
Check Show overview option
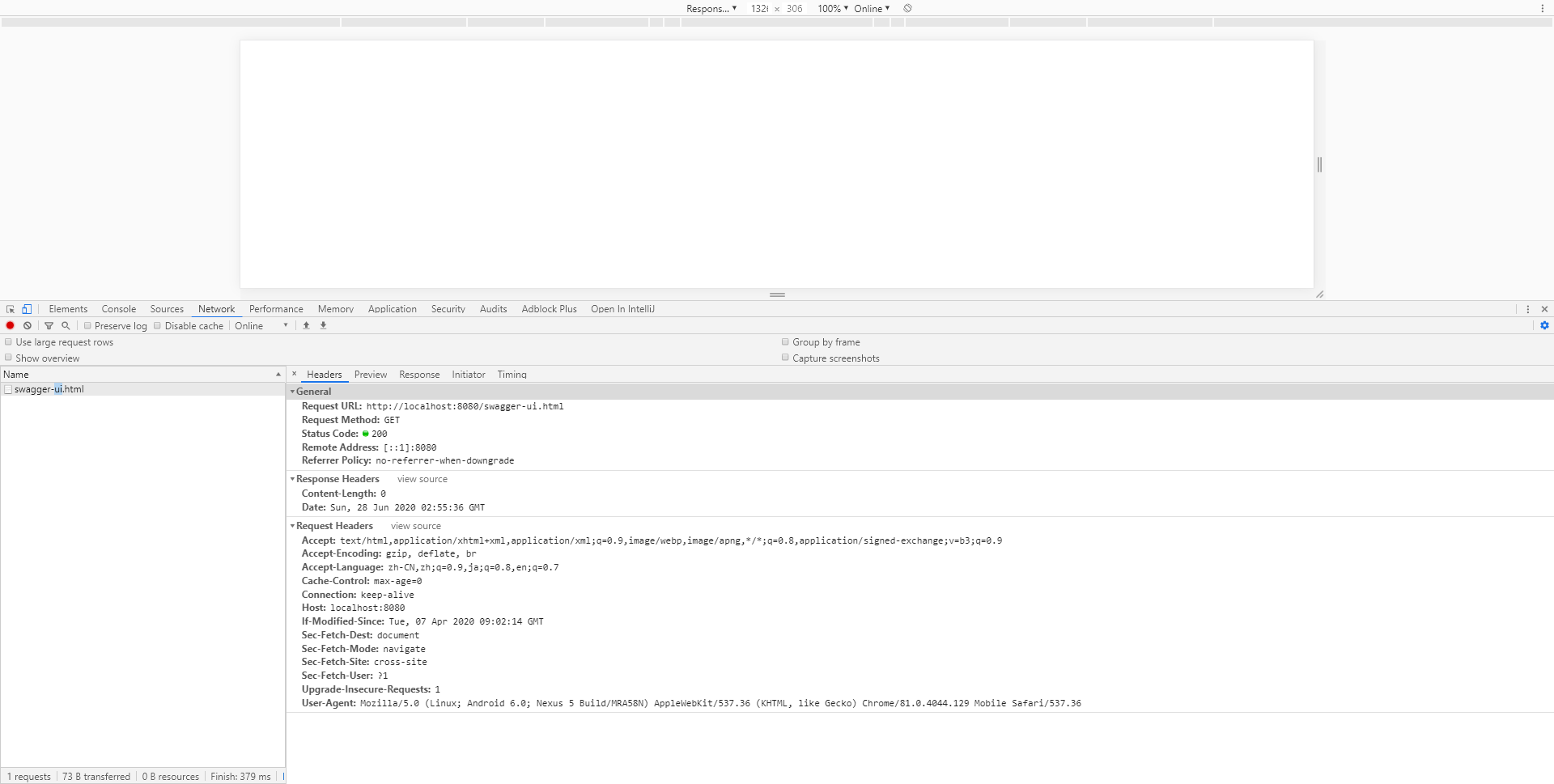[9, 358]
